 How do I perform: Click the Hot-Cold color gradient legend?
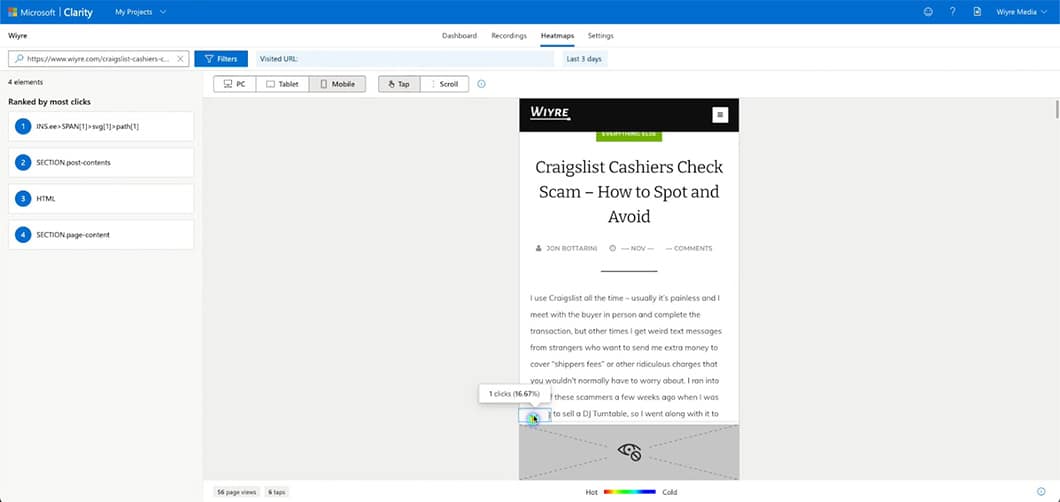pyautogui.click(x=629, y=492)
